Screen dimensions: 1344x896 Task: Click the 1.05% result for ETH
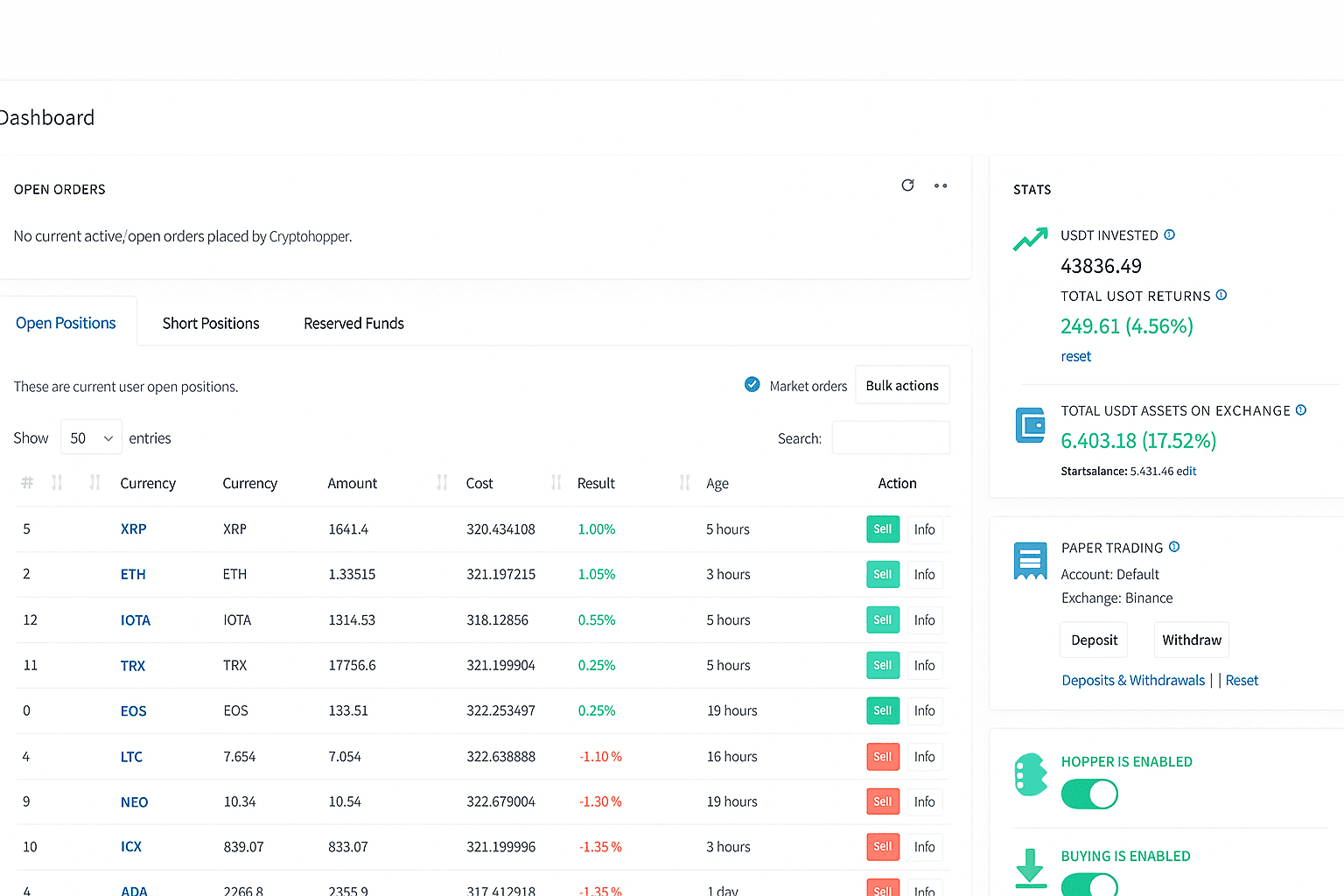pos(597,574)
